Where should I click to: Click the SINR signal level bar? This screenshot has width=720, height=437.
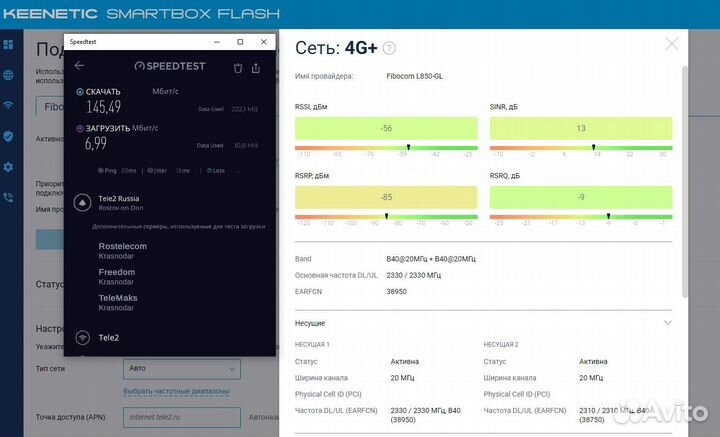pyautogui.click(x=580, y=129)
